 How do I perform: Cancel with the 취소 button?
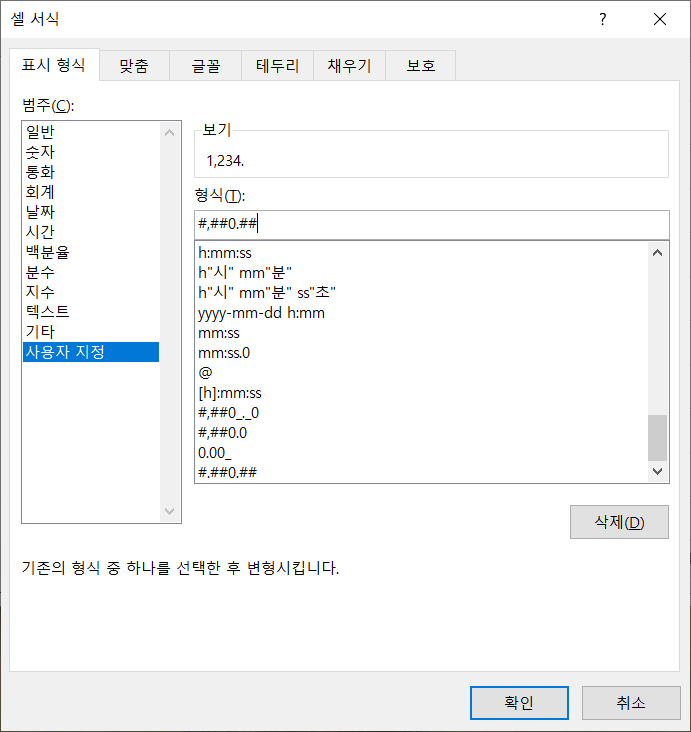(631, 703)
